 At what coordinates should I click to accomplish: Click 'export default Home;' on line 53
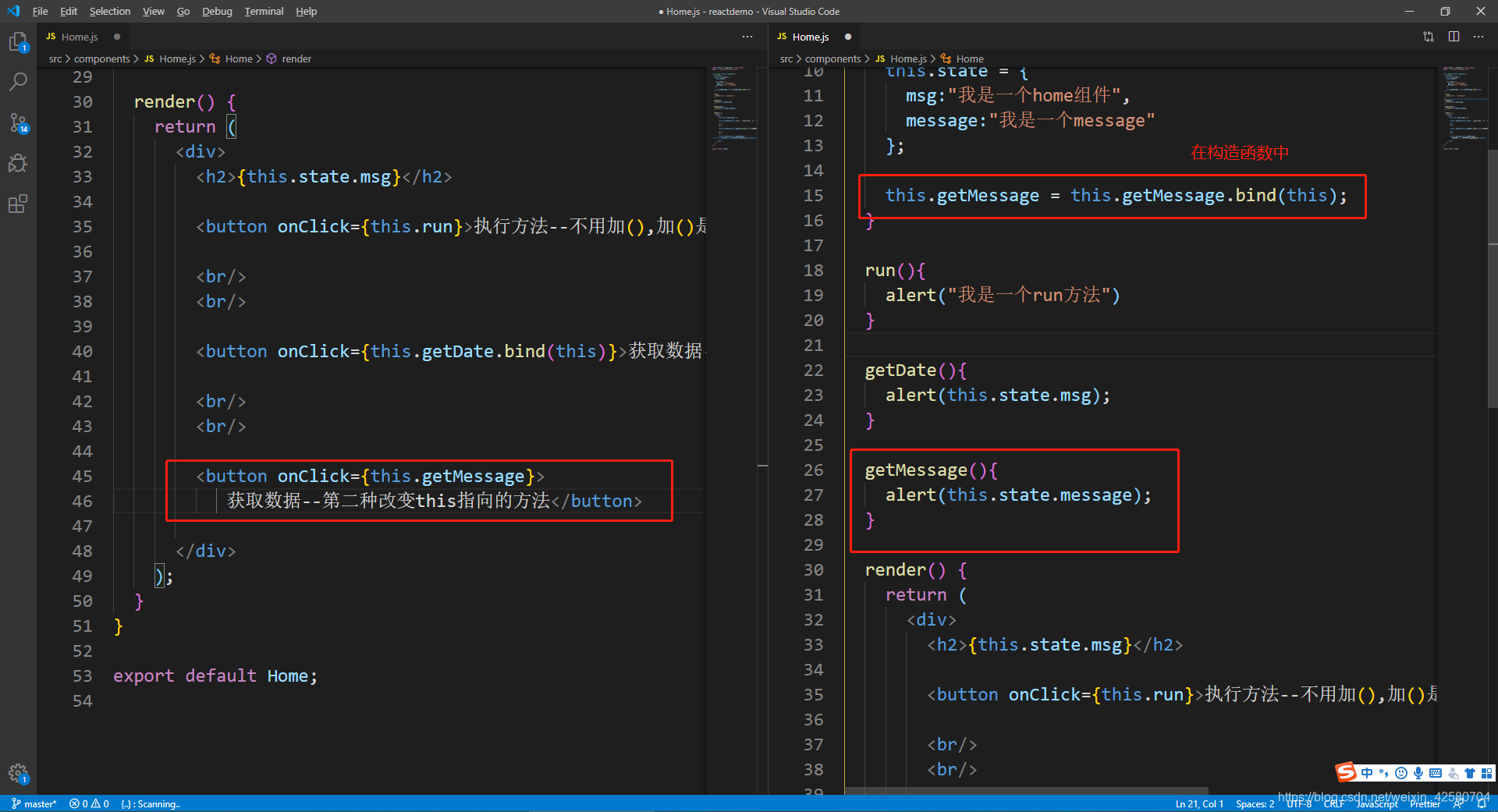215,675
